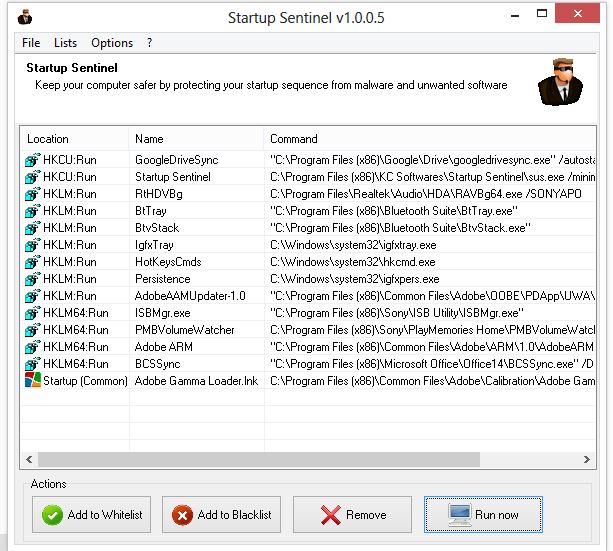
Task: Click the Add to Whitelist button
Action: point(91,515)
